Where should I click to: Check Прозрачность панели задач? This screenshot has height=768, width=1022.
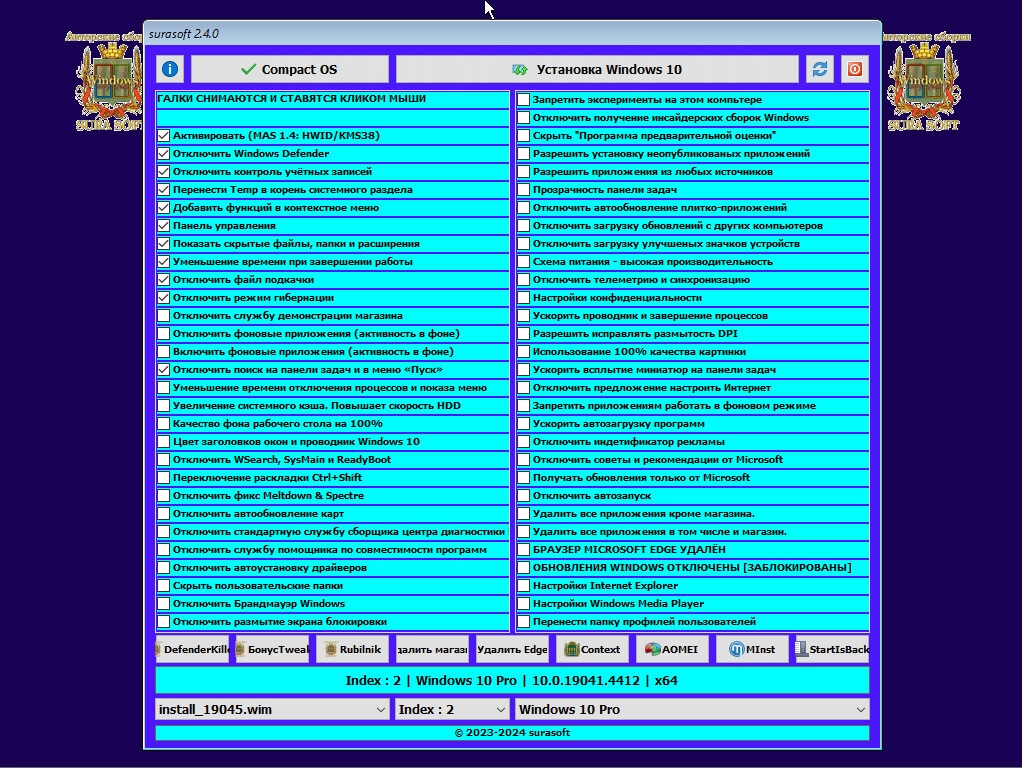point(523,190)
